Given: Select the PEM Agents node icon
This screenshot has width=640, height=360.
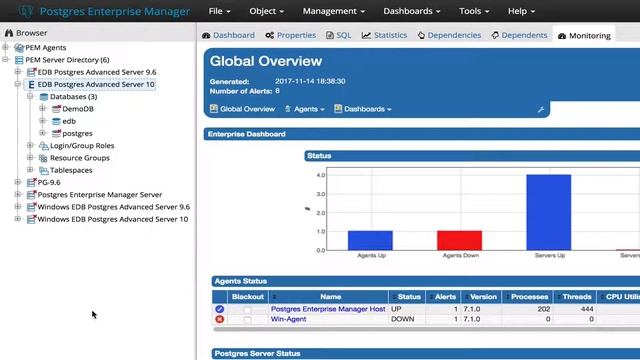Looking at the screenshot, I should 19,48.
